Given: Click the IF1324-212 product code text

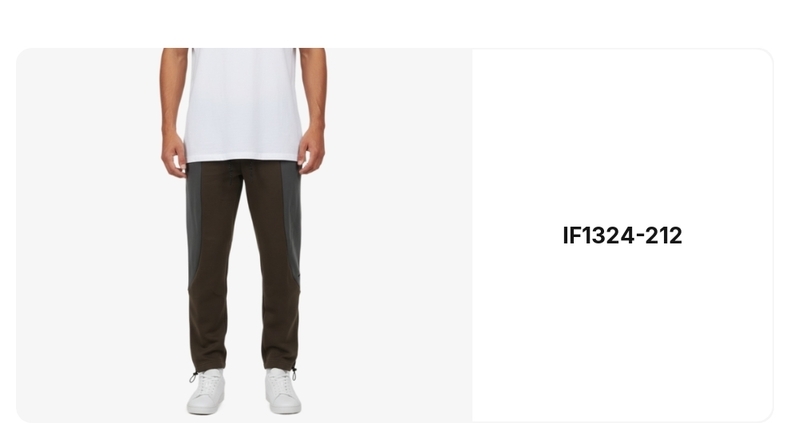Looking at the screenshot, I should point(622,236).
